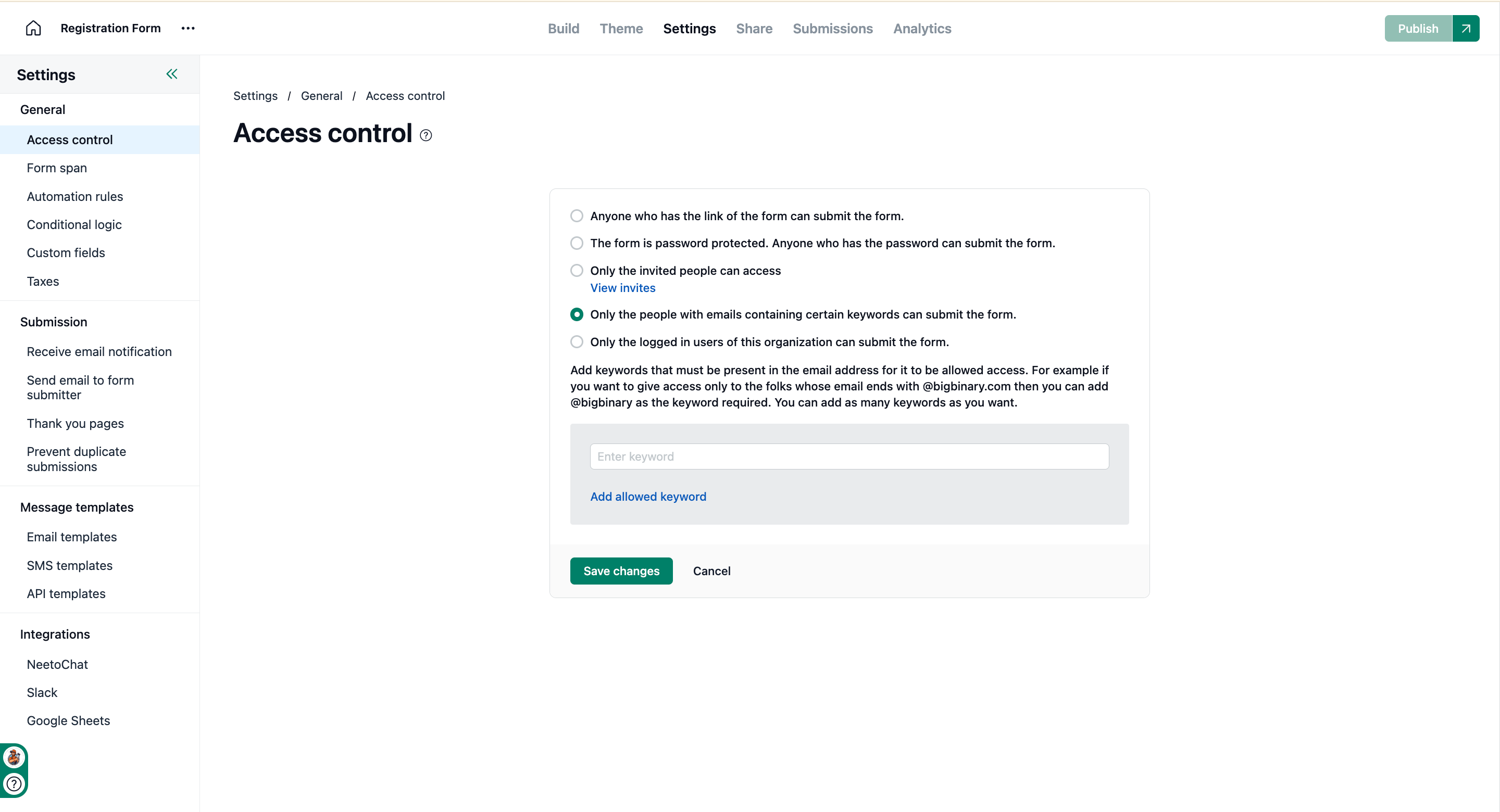Open the help question mark icon bottom left
Screen dimensions: 1500x812
click(14, 783)
